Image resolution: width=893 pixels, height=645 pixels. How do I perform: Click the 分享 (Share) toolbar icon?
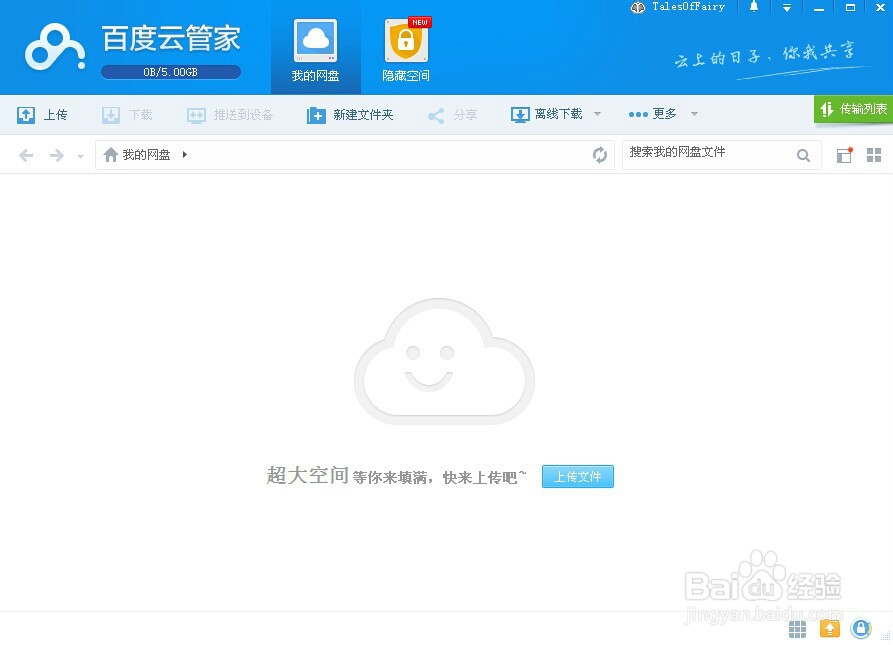click(452, 114)
